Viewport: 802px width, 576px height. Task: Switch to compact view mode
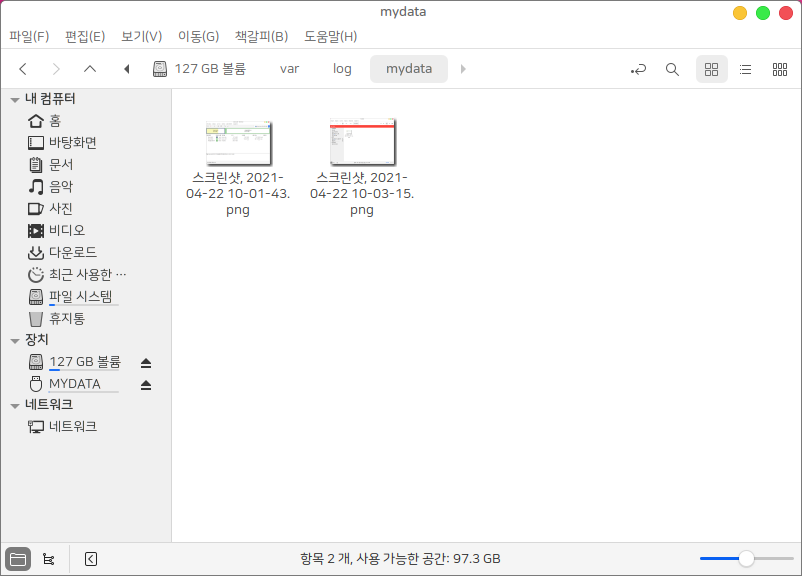(x=780, y=69)
